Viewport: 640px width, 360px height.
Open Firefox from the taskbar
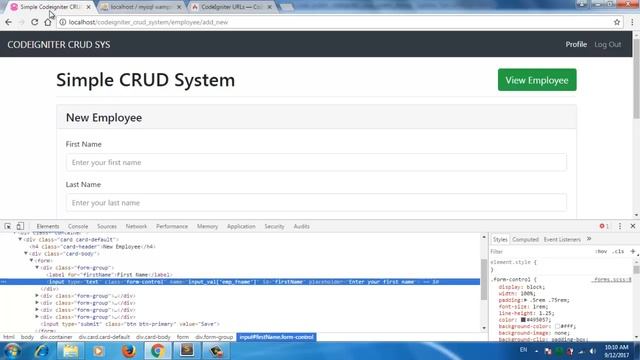pyautogui.click(x=129, y=351)
